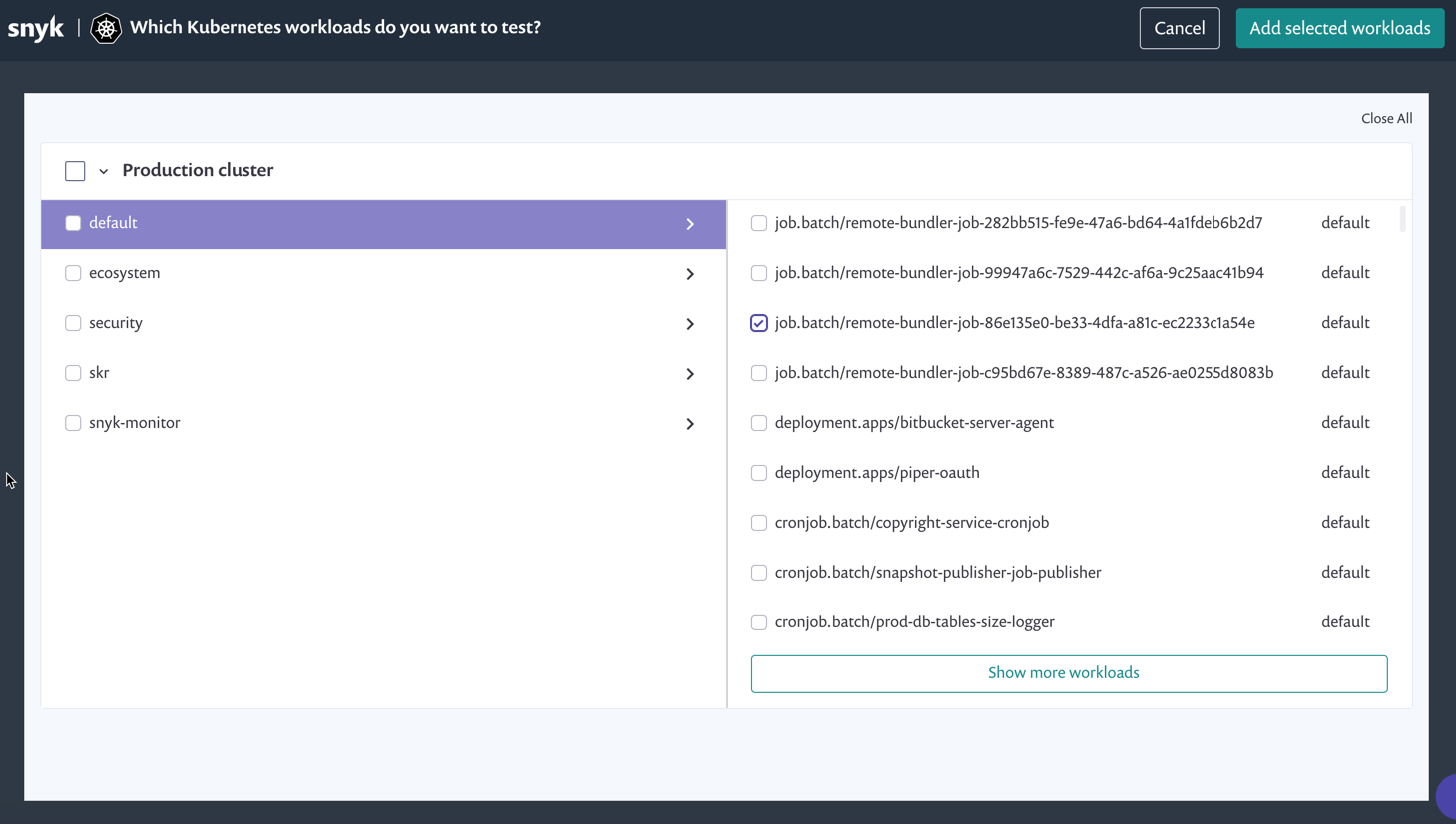The height and width of the screenshot is (824, 1456).
Task: Uncheck remote-bundler-job-86e135e0 workload checkbox
Action: coord(759,323)
